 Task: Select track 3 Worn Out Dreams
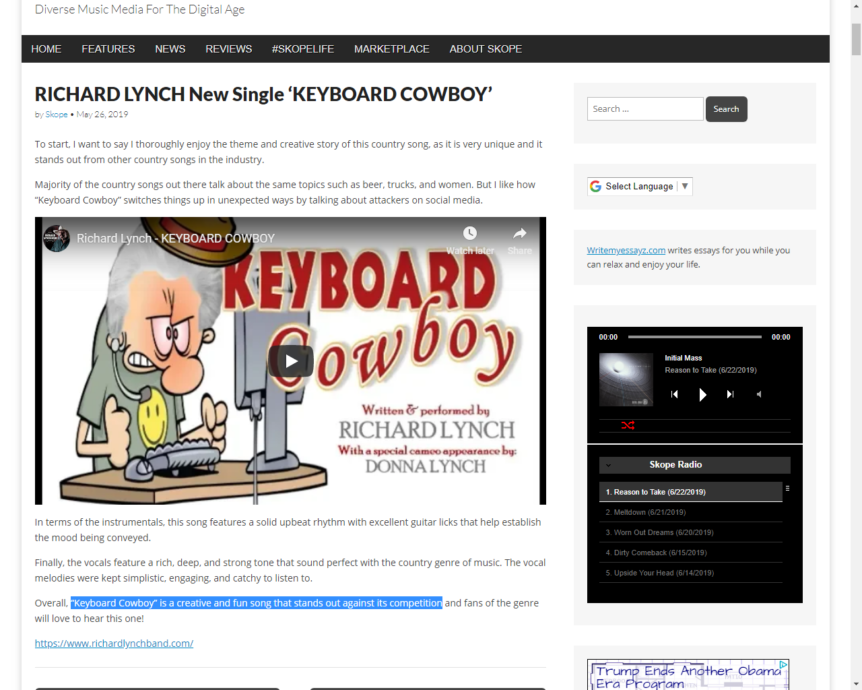pos(690,532)
